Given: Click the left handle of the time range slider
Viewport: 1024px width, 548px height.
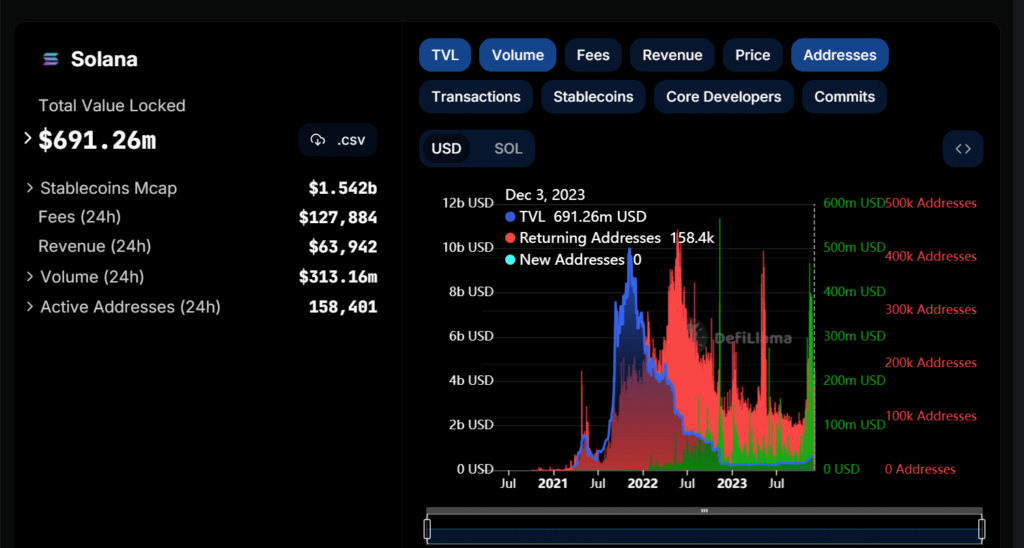Looking at the screenshot, I should (x=427, y=529).
